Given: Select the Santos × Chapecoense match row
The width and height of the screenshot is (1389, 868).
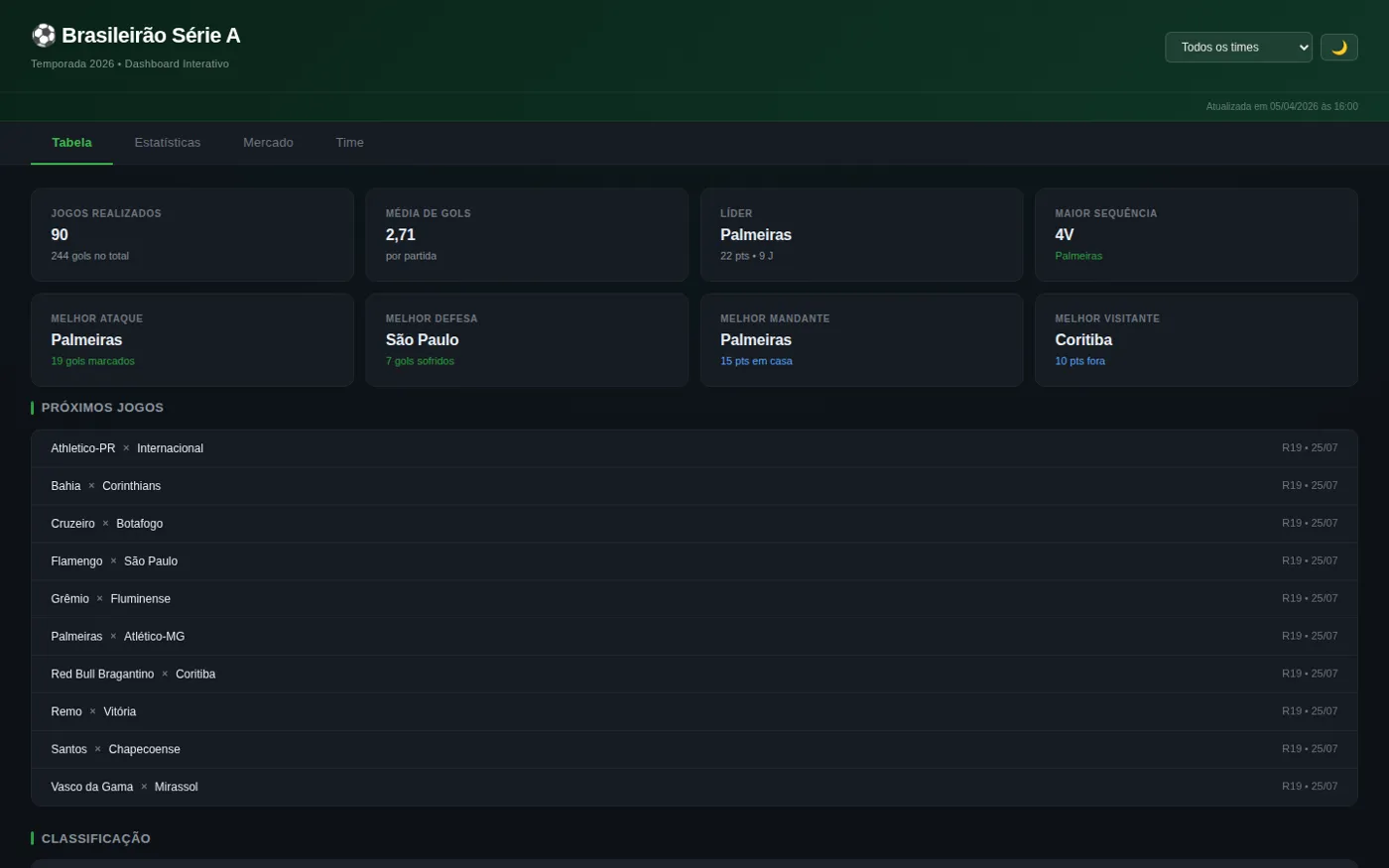Looking at the screenshot, I should [x=694, y=750].
